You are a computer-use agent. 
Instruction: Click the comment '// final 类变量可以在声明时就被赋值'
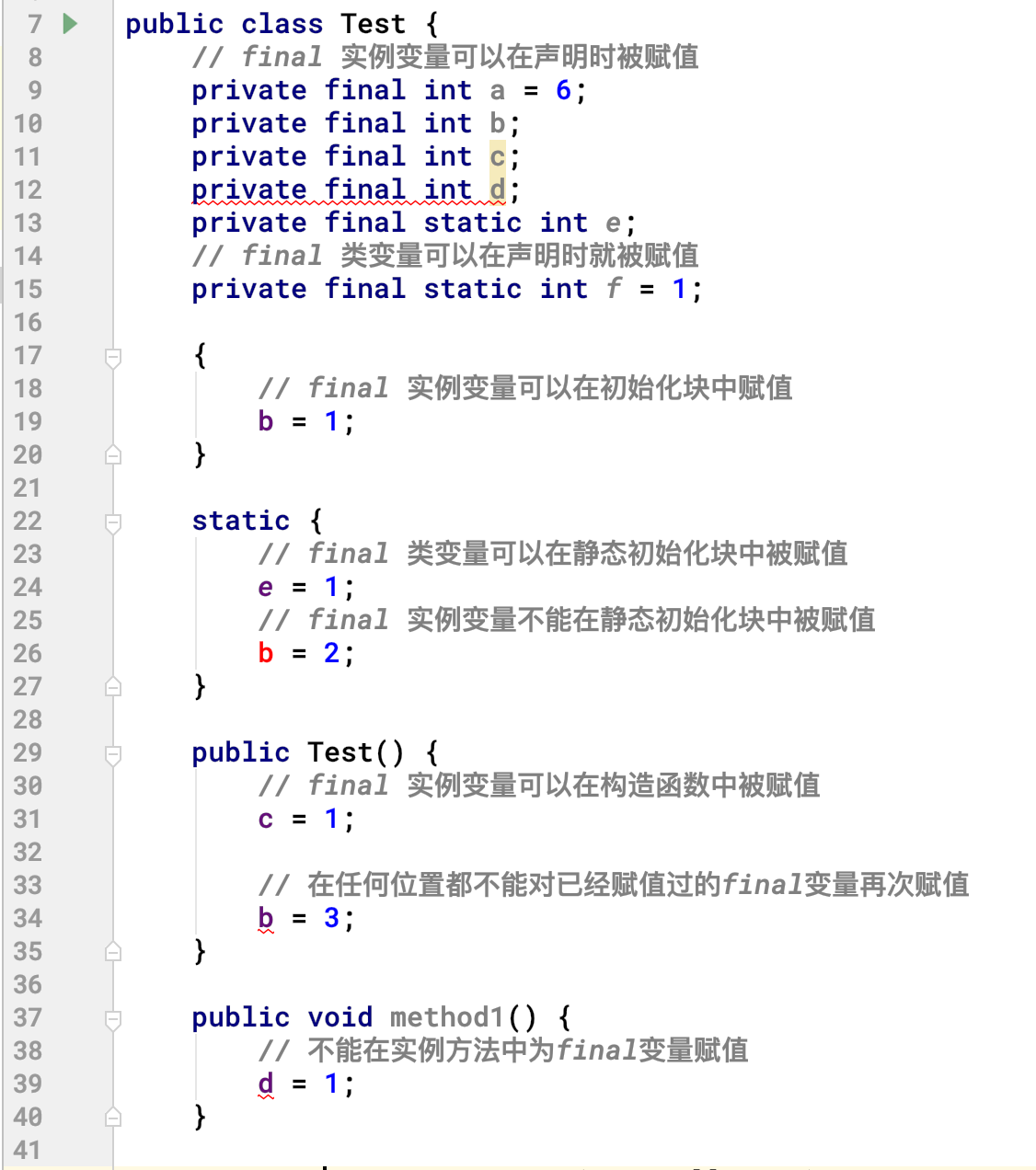pyautogui.click(x=445, y=256)
